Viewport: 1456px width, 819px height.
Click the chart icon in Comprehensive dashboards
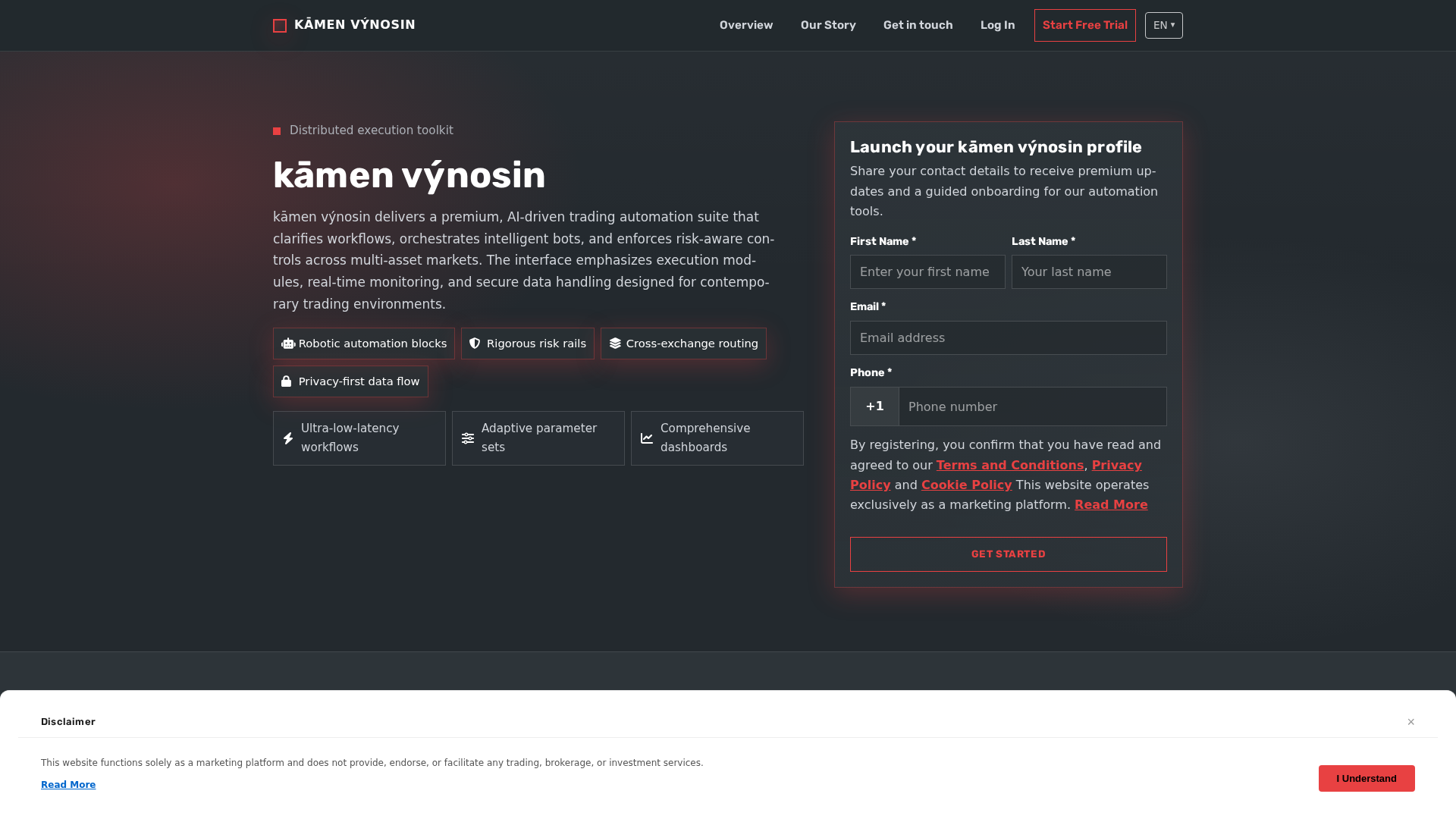647,438
